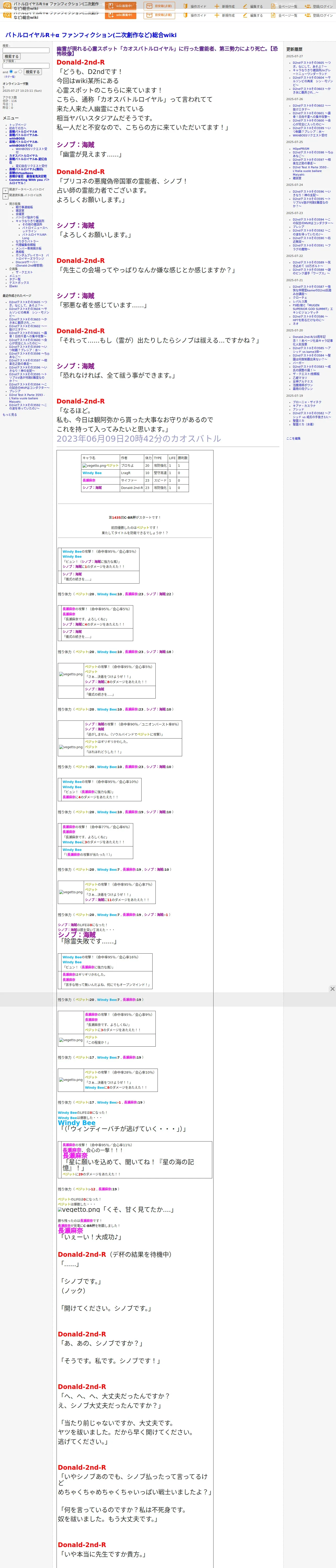The image size is (336, 1568).
Task: Open レパルス嵐 in update history
Action: pyautogui.click(x=300, y=301)
